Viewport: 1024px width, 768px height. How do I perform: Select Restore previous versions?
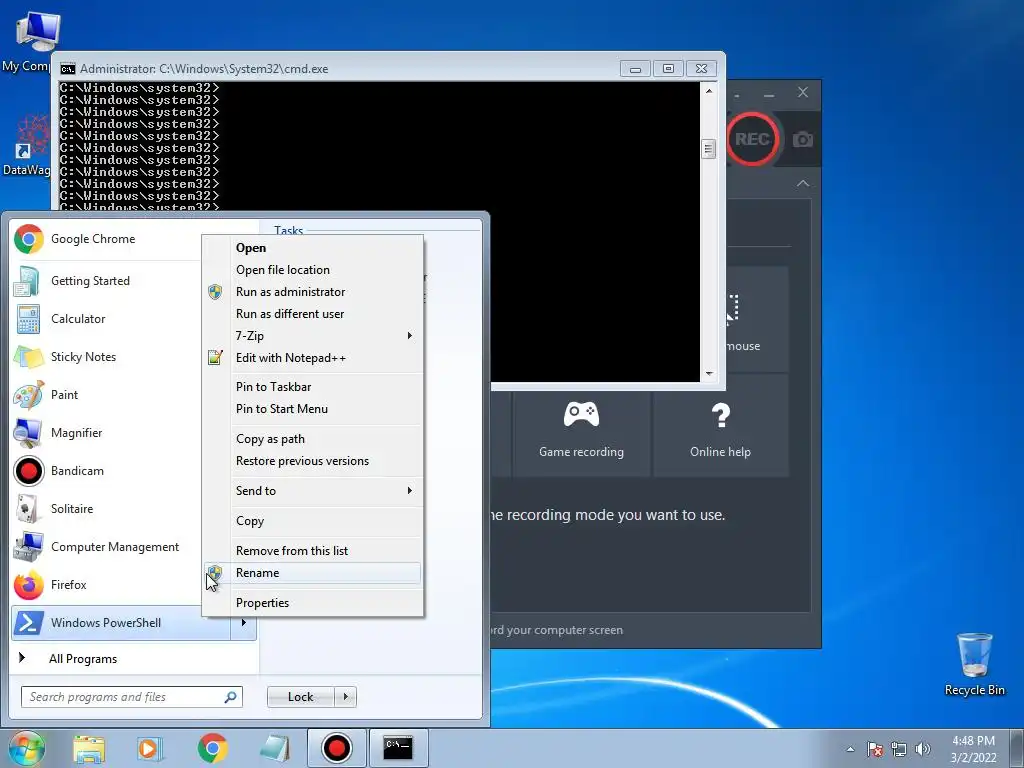pyautogui.click(x=312, y=461)
